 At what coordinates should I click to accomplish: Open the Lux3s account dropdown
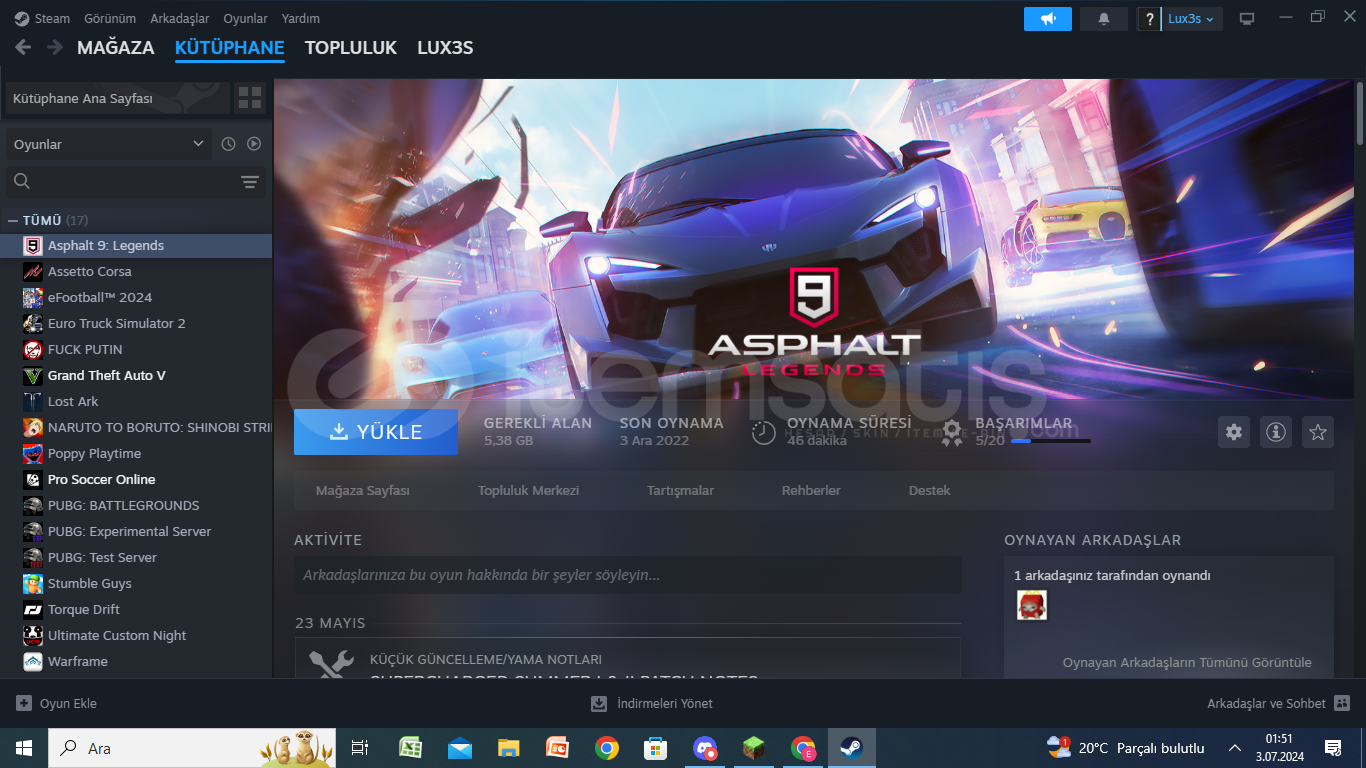[x=1191, y=19]
